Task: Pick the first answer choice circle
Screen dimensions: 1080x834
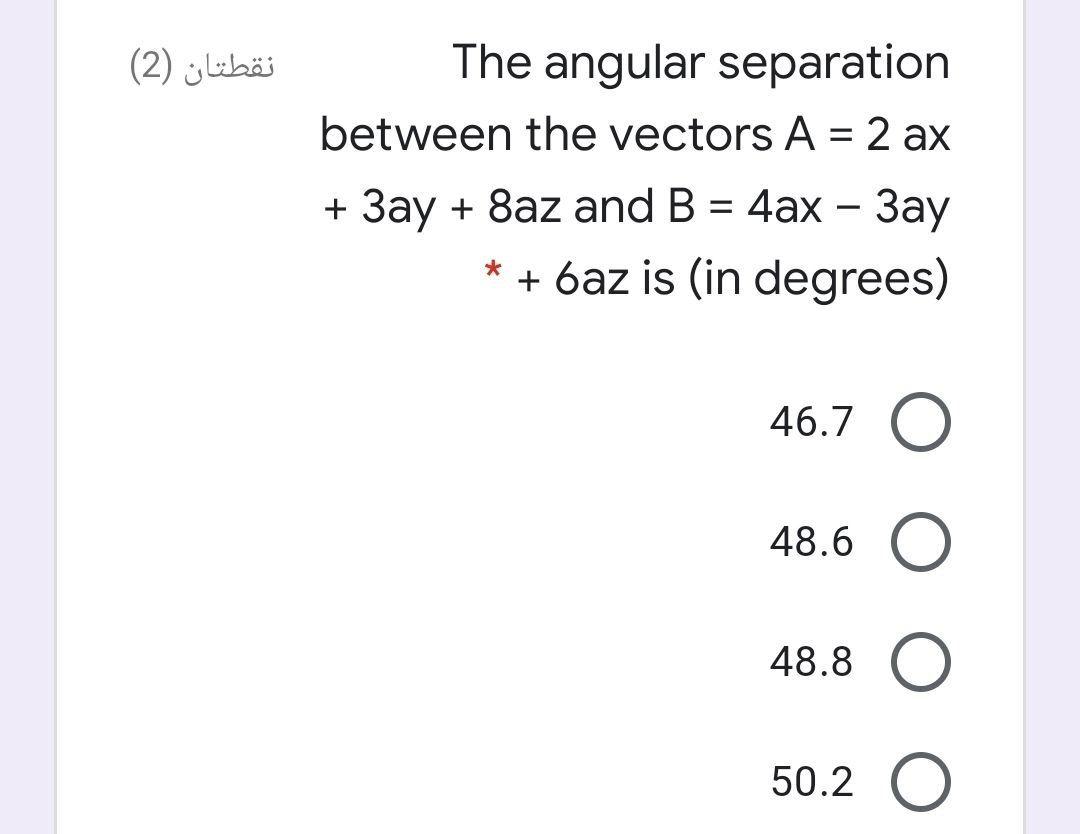Action: tap(921, 421)
